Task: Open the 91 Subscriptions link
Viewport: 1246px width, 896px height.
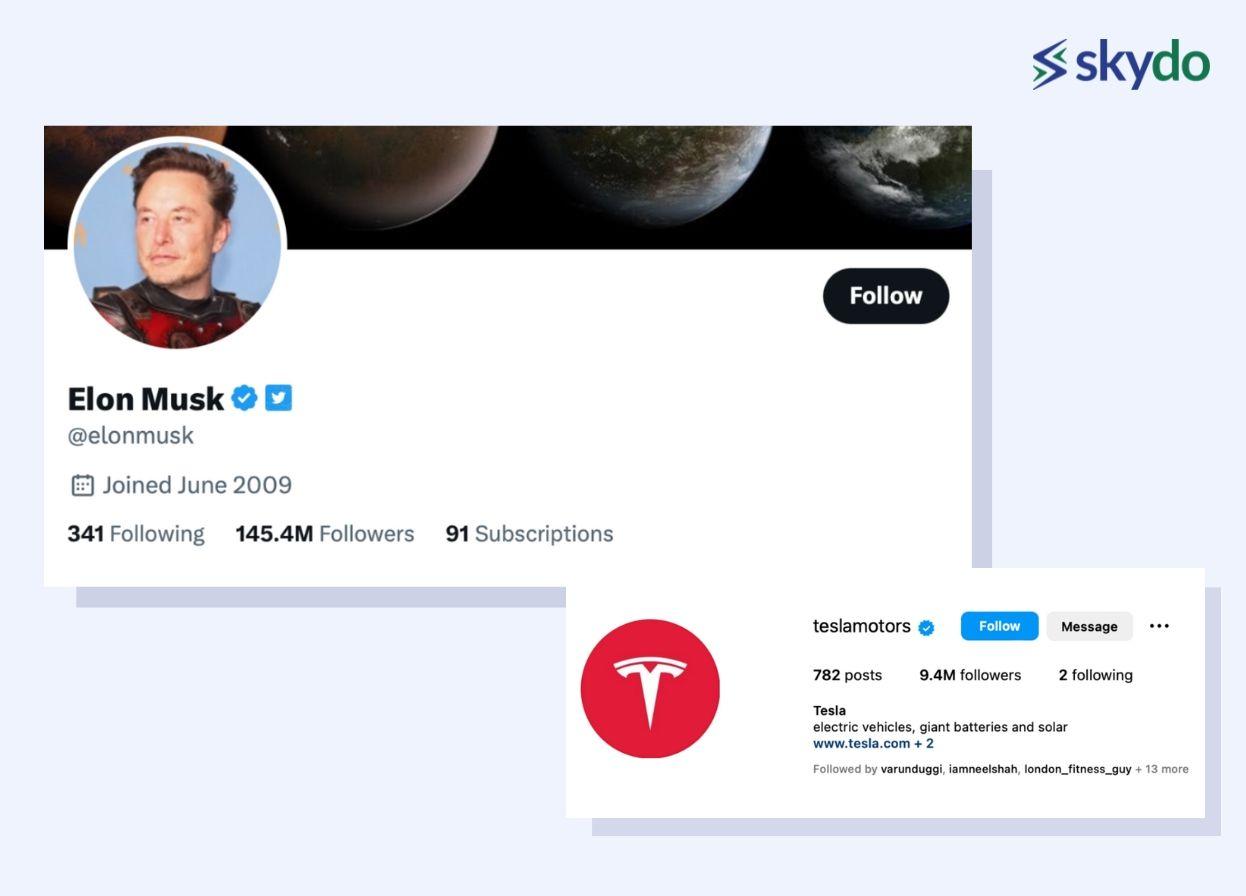Action: (x=529, y=534)
